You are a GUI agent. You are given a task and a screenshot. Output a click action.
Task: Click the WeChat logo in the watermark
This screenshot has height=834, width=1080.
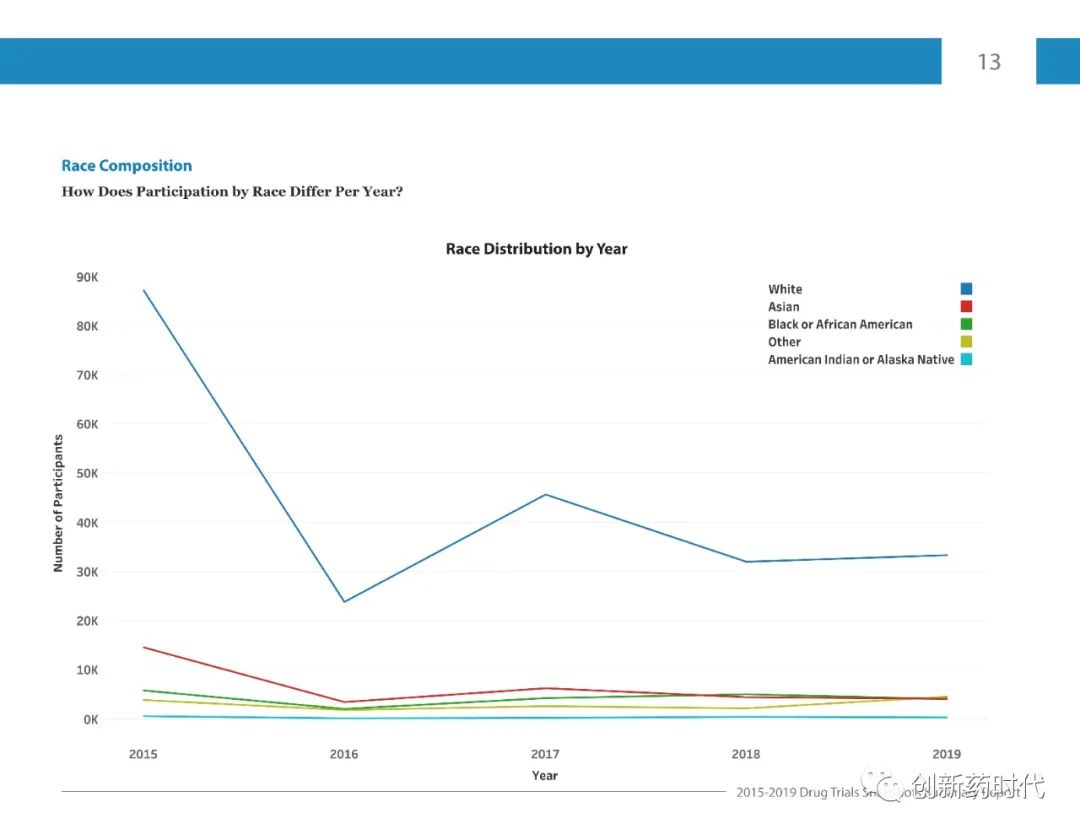(x=885, y=786)
